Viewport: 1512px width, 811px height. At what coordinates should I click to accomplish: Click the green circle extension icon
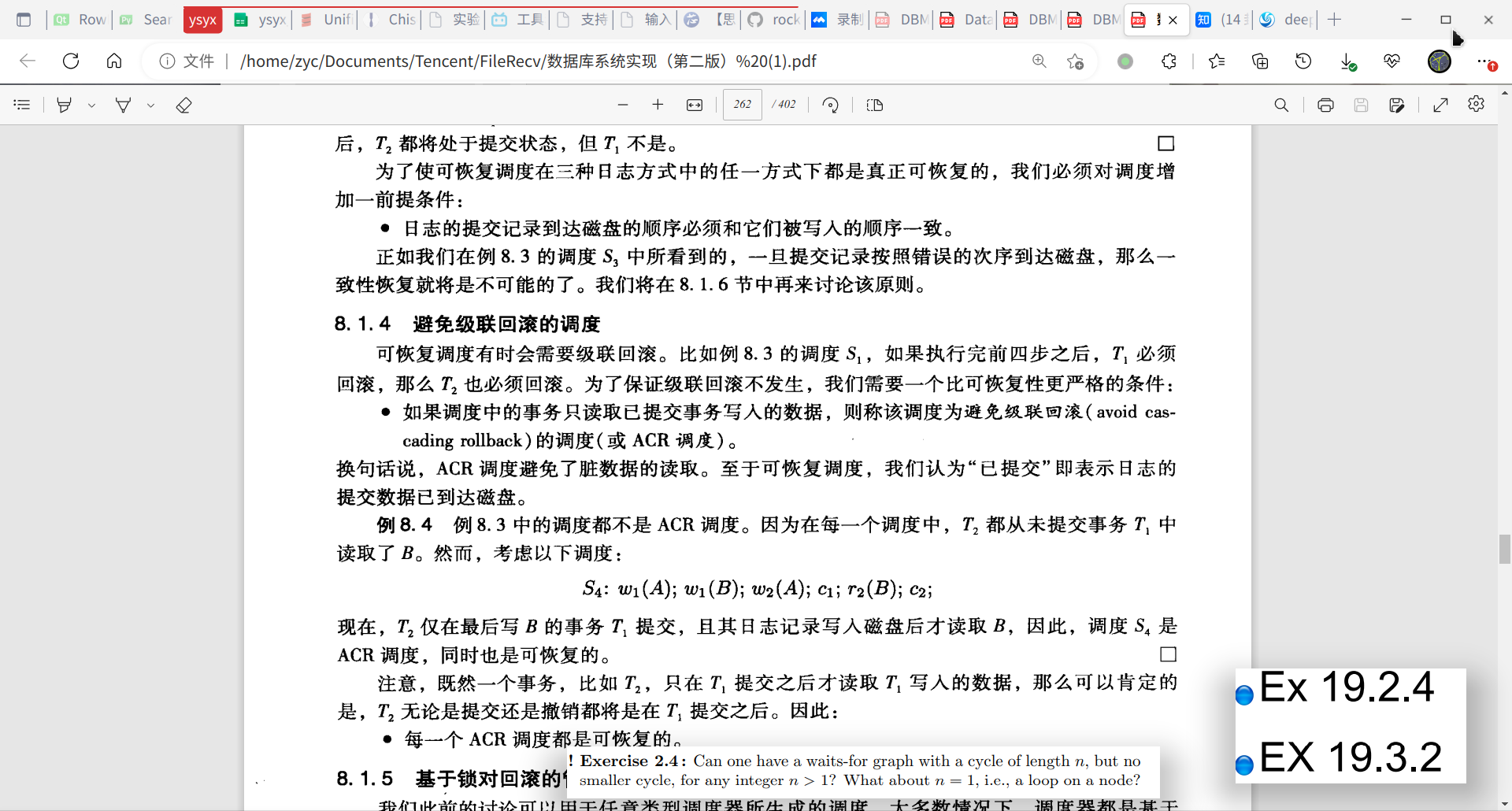coord(1125,61)
